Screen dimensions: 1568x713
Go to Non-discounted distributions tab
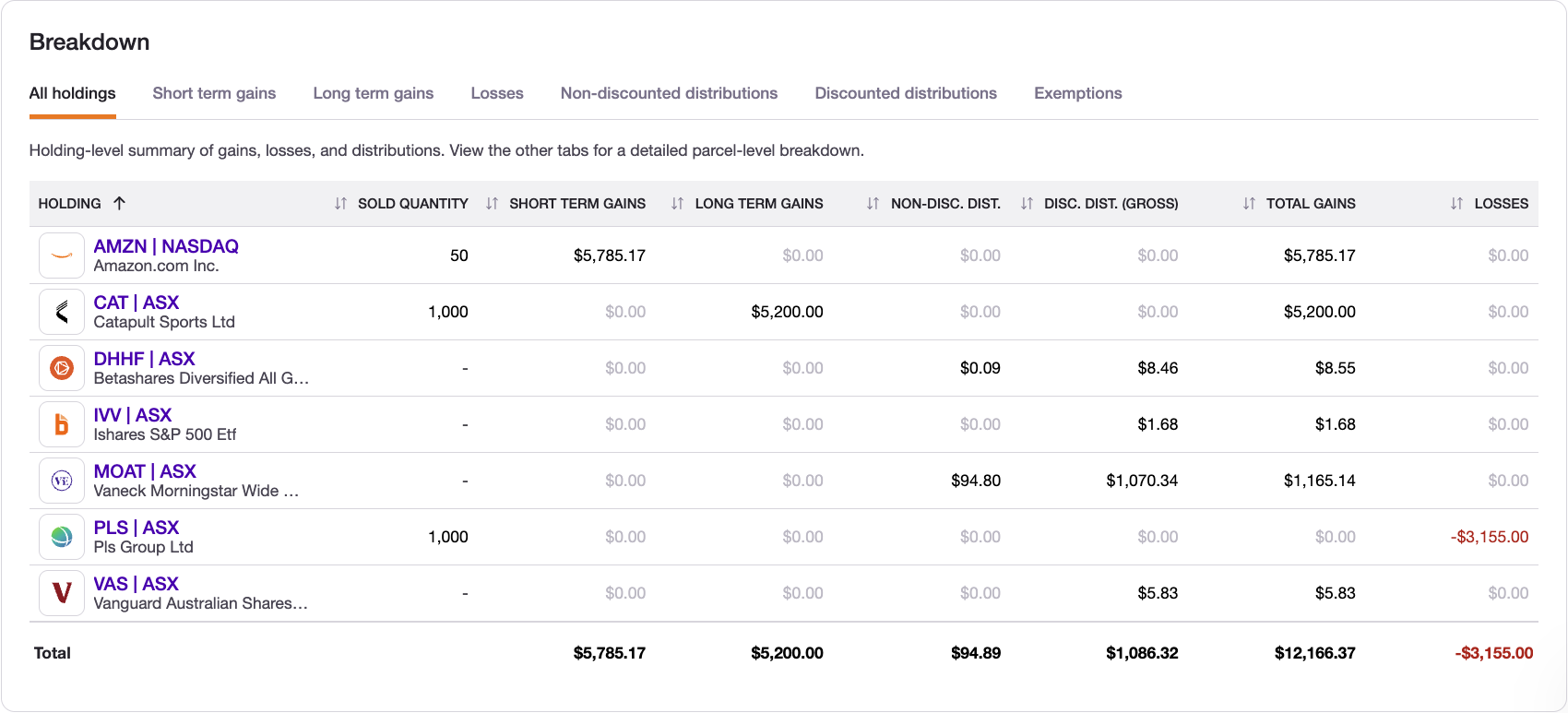tap(669, 93)
